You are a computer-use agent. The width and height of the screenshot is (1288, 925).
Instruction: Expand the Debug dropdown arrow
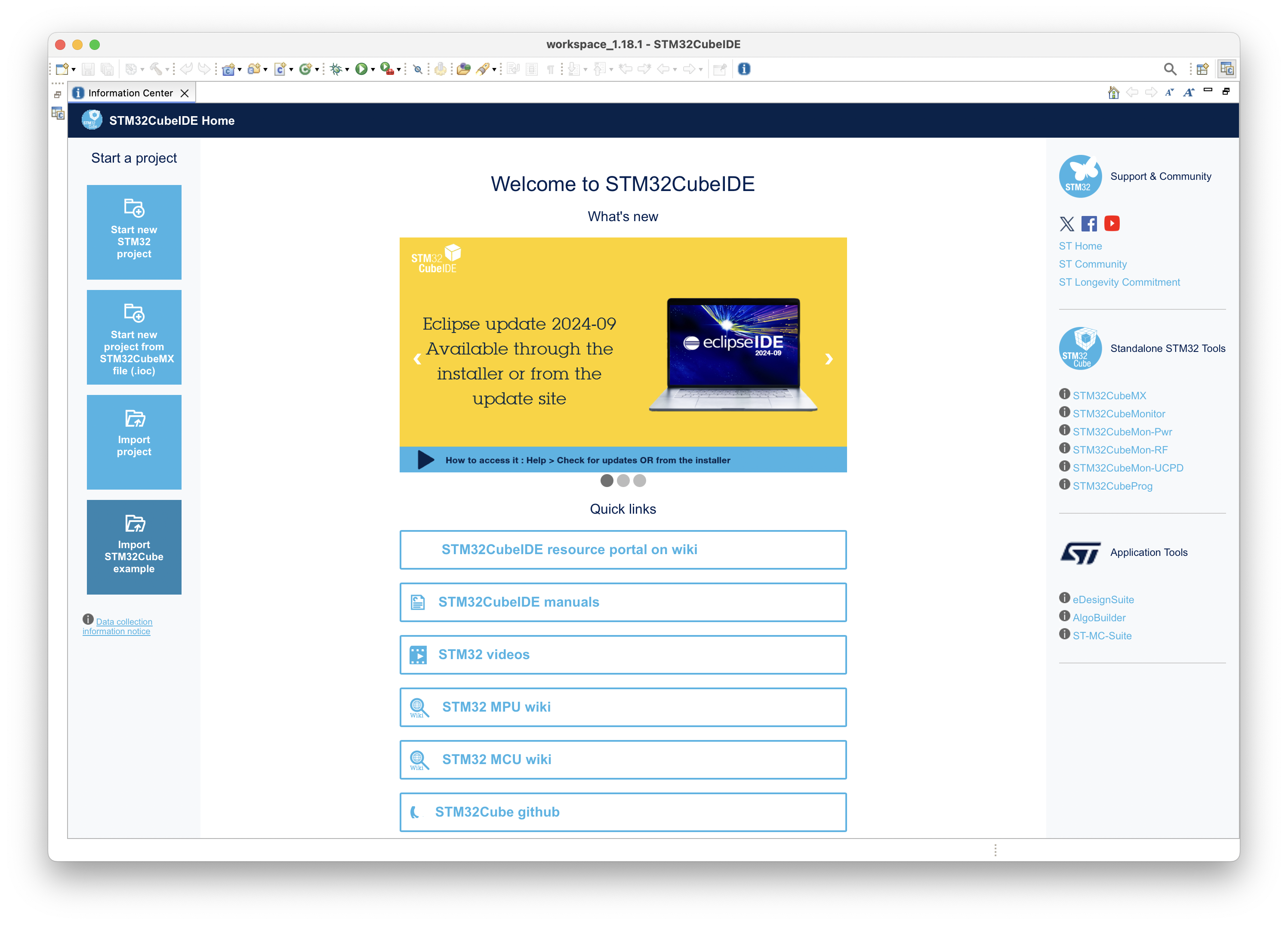point(347,70)
